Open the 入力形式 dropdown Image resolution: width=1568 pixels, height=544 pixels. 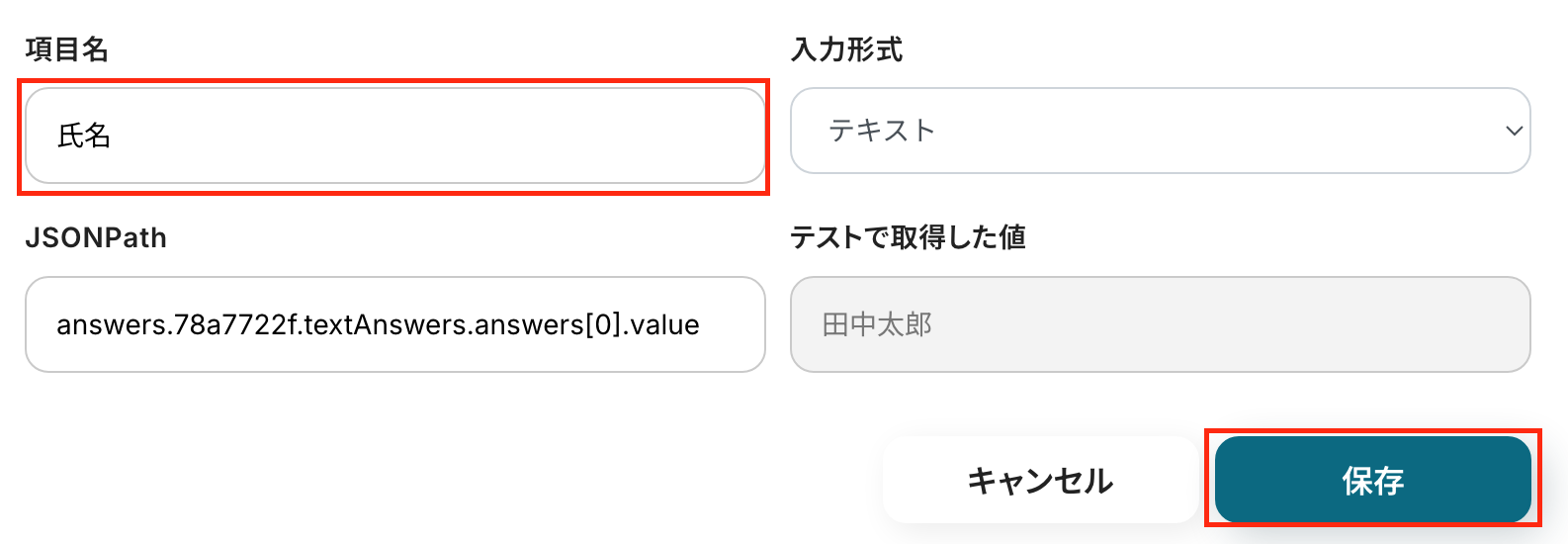1160,131
